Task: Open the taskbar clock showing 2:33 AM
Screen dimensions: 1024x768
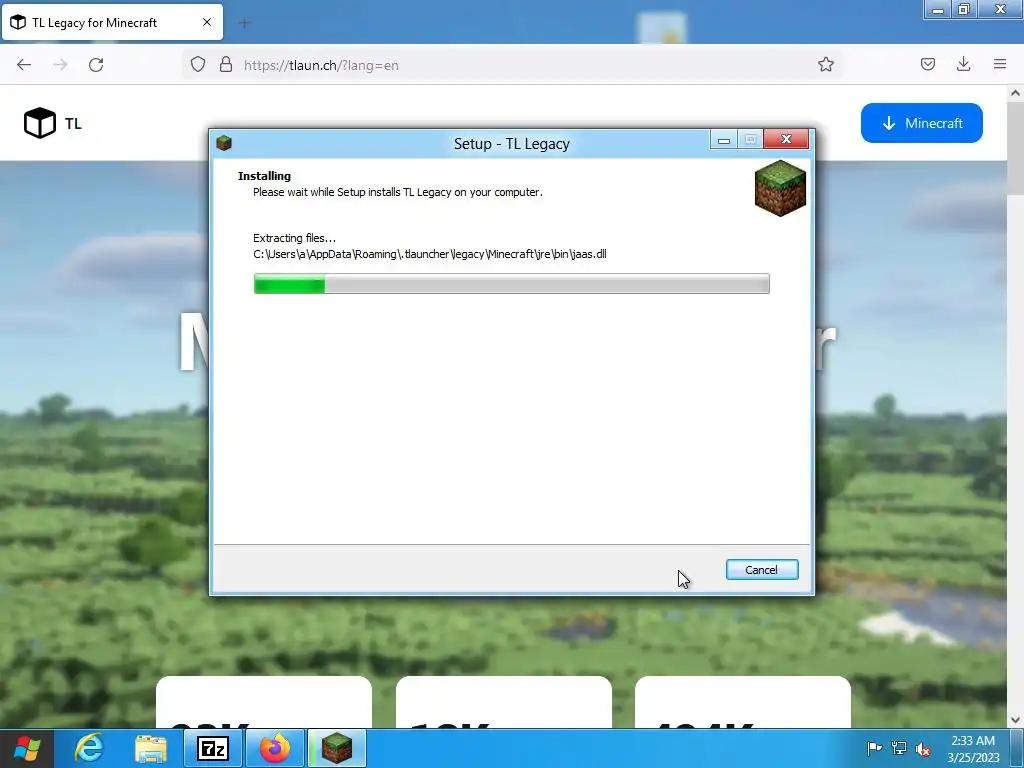Action: click(x=973, y=749)
